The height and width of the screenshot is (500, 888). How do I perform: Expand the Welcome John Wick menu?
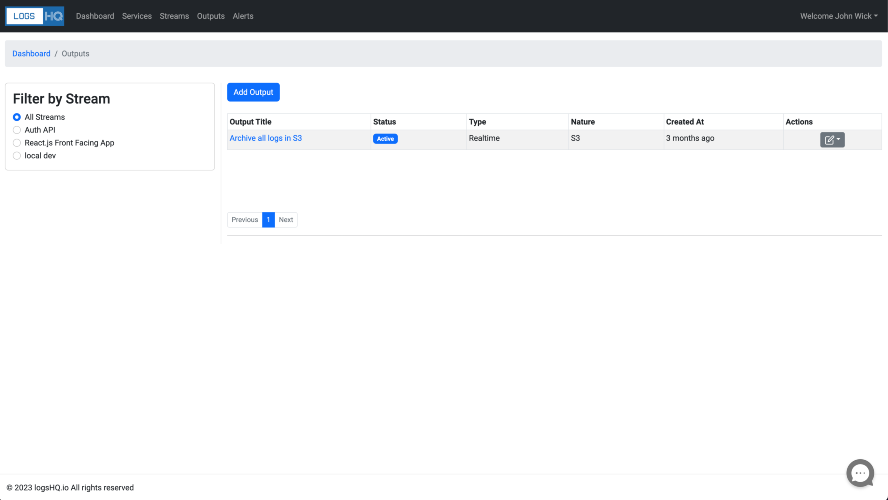[x=839, y=16]
